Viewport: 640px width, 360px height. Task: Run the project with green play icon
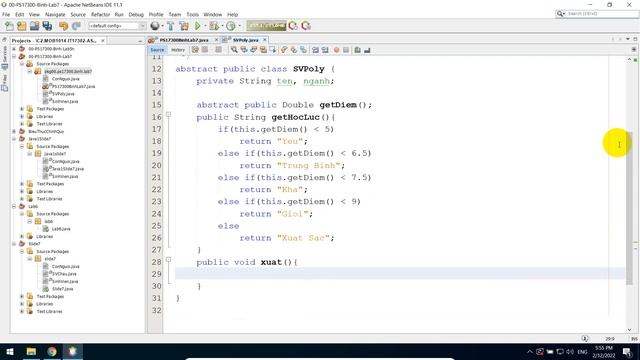198,26
